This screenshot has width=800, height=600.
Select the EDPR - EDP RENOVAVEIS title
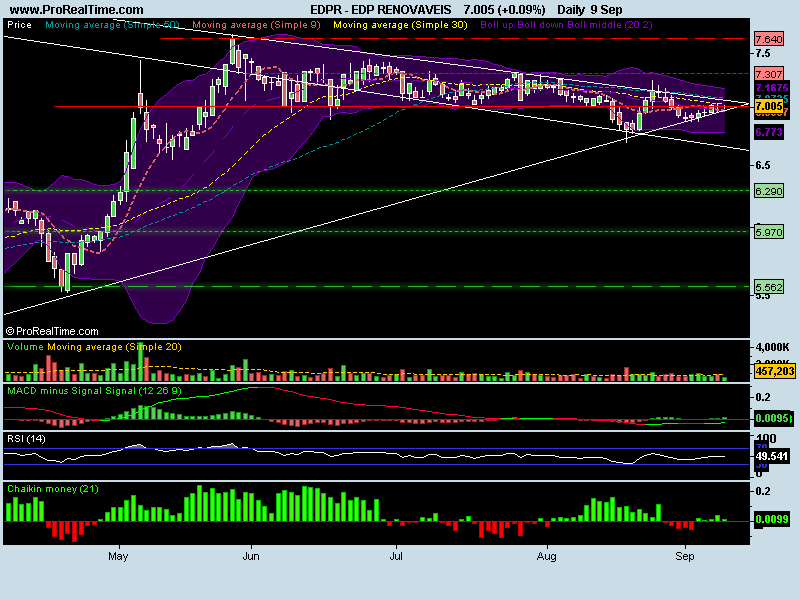381,10
